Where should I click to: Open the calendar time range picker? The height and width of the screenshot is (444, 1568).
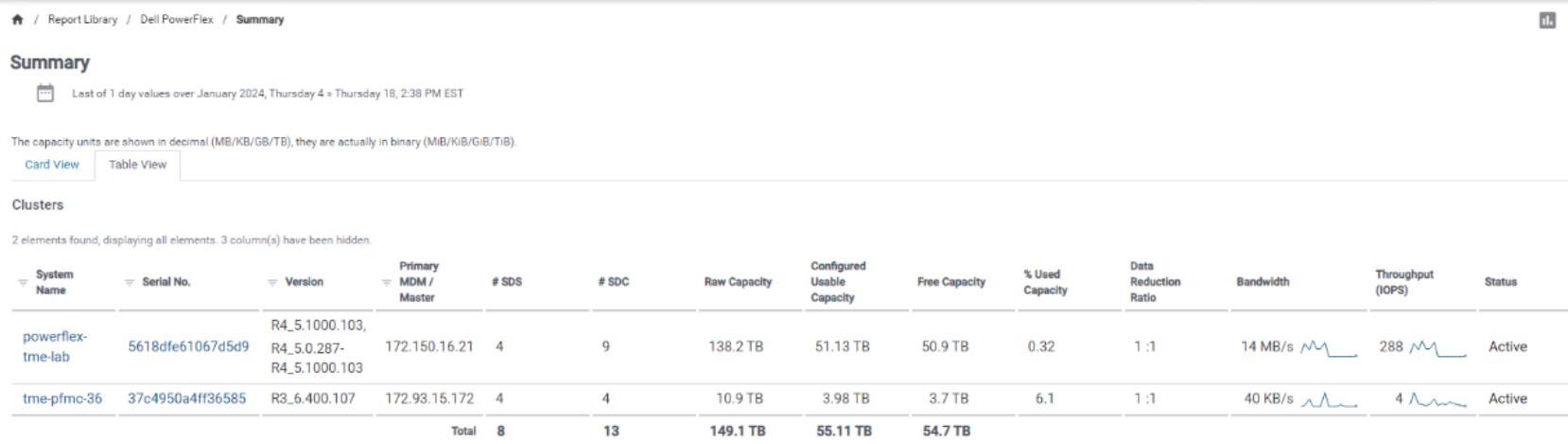tap(45, 93)
